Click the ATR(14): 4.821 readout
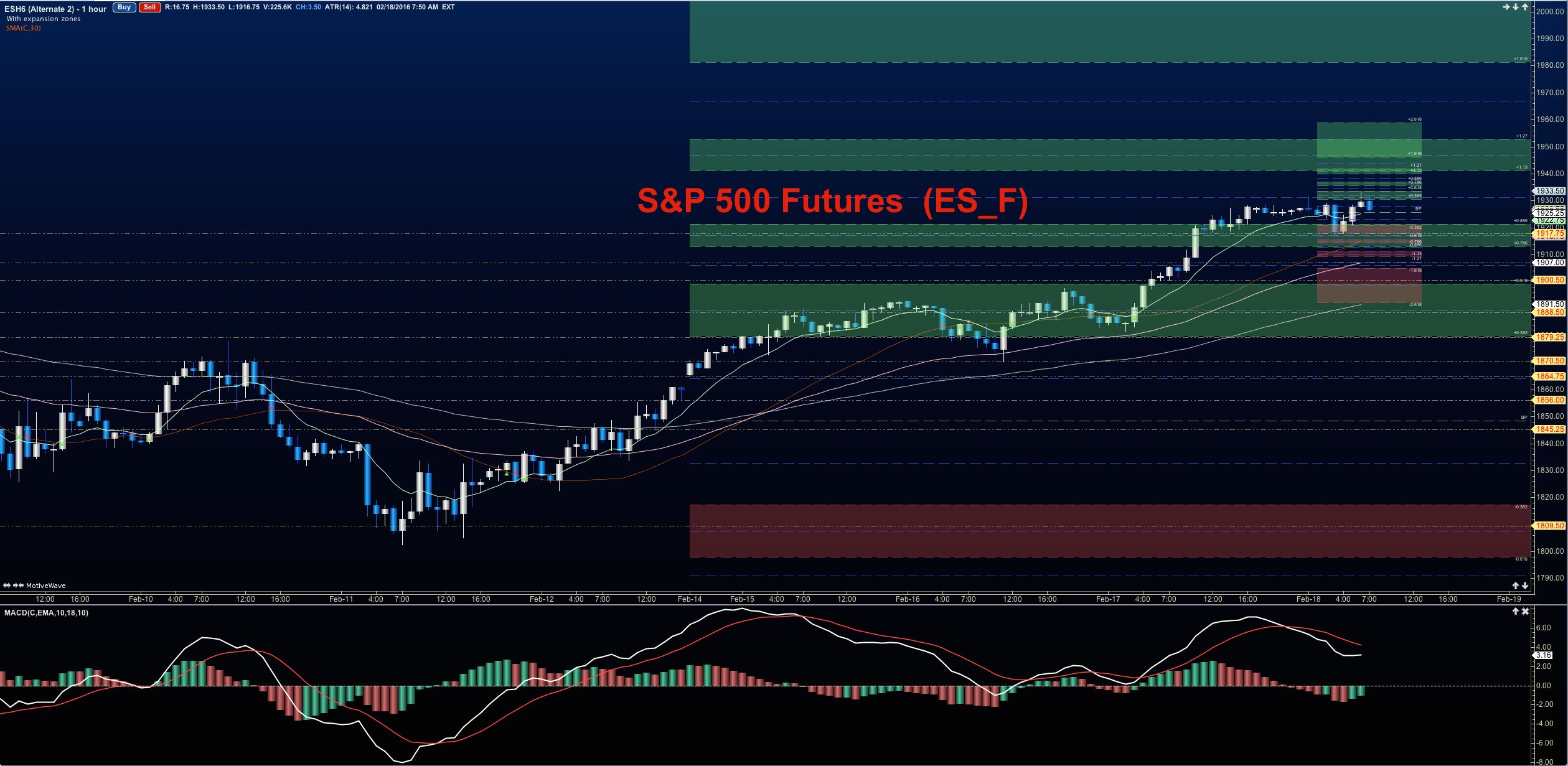Viewport: 1568px width, 766px height. coord(349,7)
